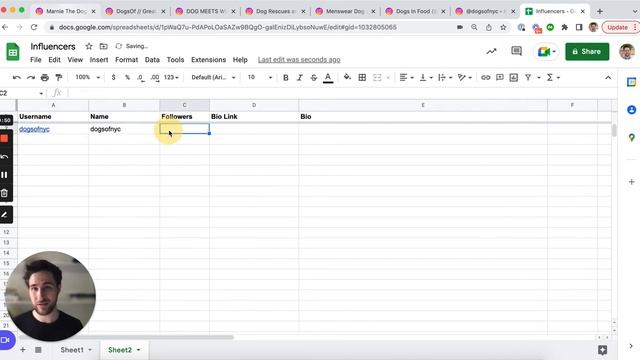Click the Insert link icon
The image size is (640, 360).
485,78
